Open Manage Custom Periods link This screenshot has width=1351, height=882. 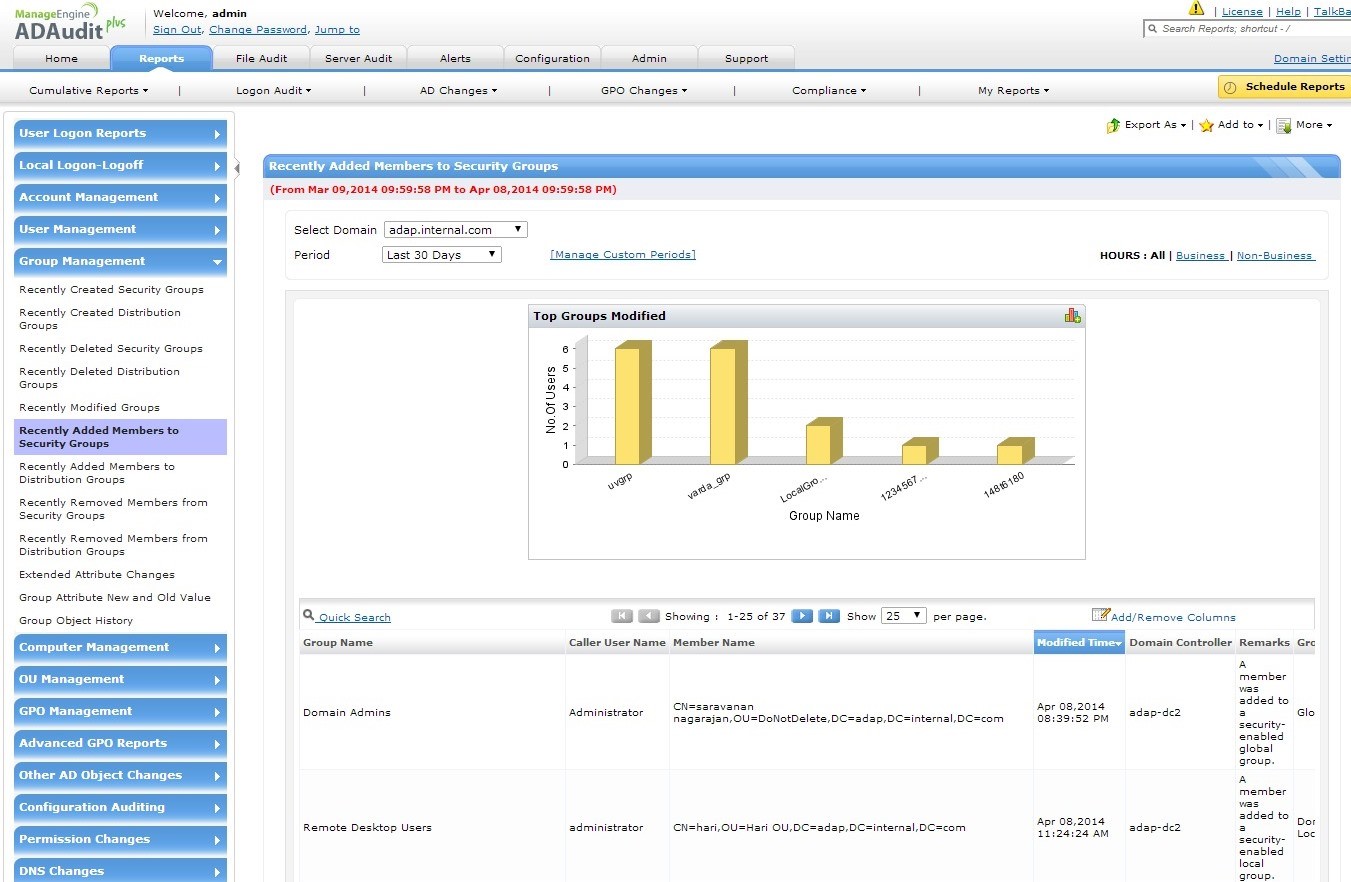pos(622,255)
